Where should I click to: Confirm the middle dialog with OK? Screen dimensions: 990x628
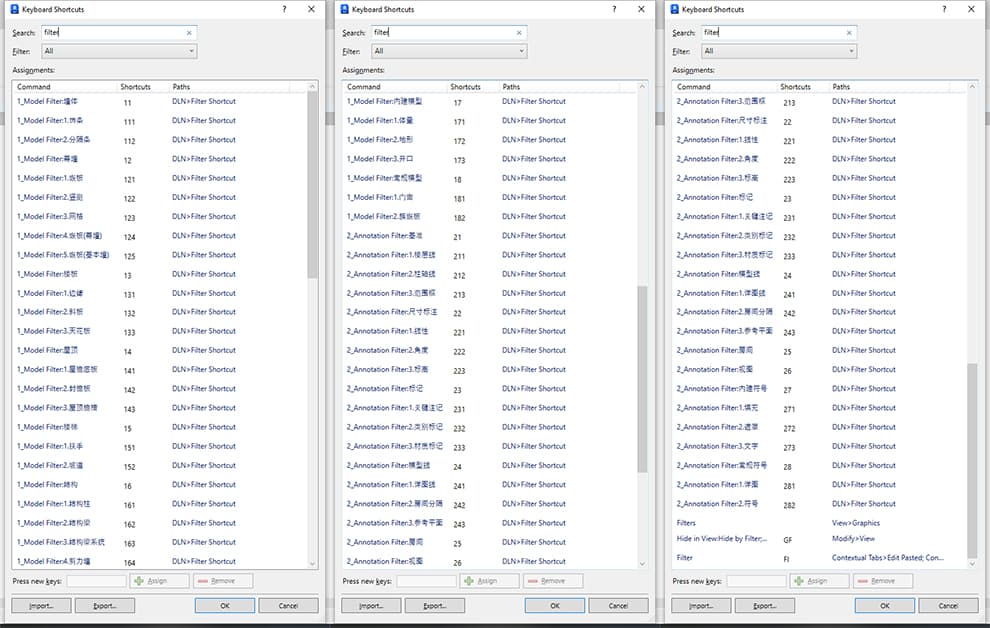tap(555, 605)
